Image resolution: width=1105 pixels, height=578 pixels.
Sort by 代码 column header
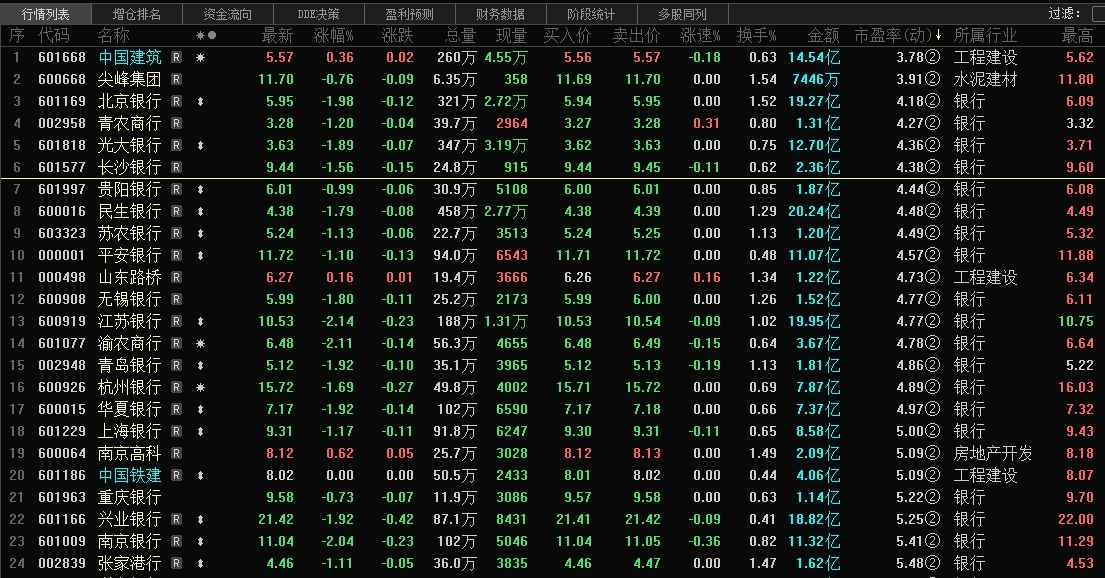[x=54, y=35]
